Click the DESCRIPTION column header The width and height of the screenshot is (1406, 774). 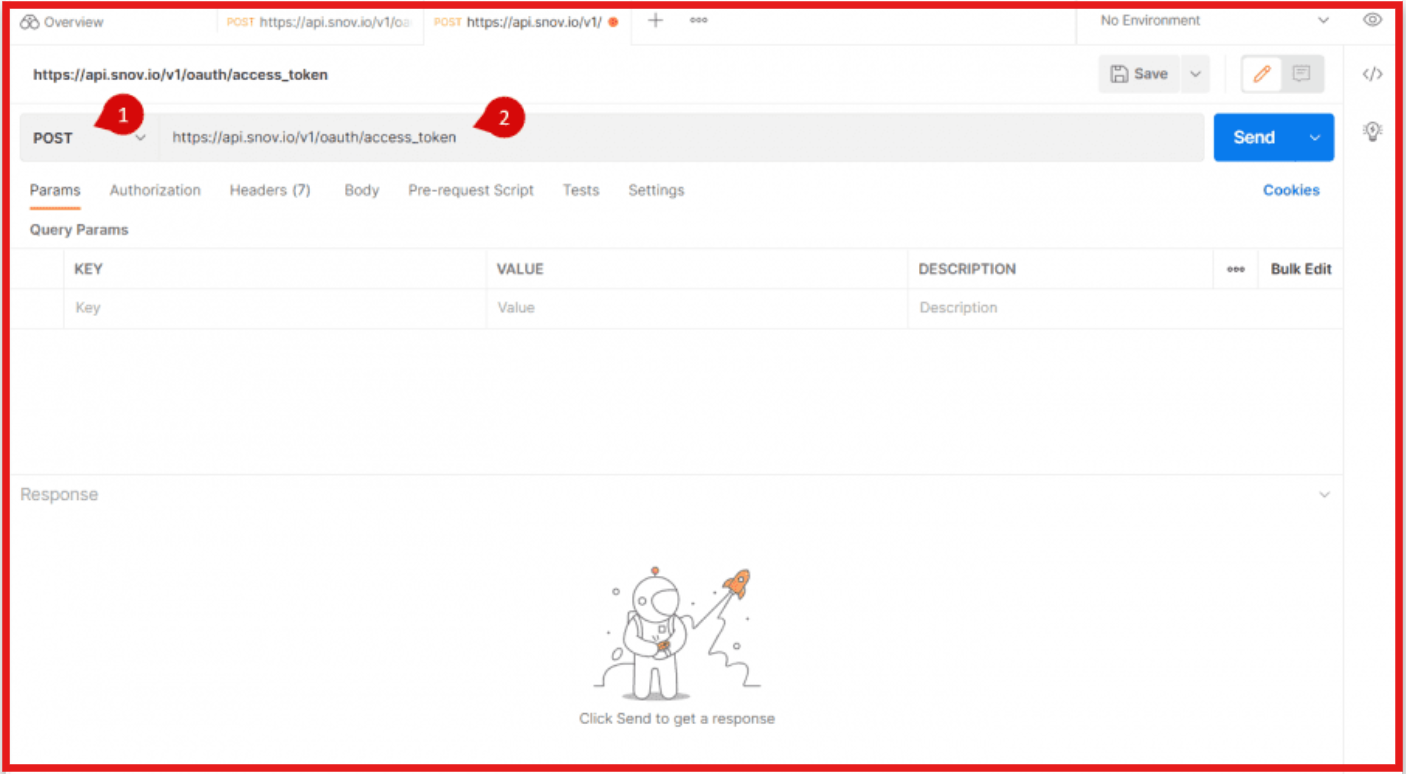click(967, 269)
